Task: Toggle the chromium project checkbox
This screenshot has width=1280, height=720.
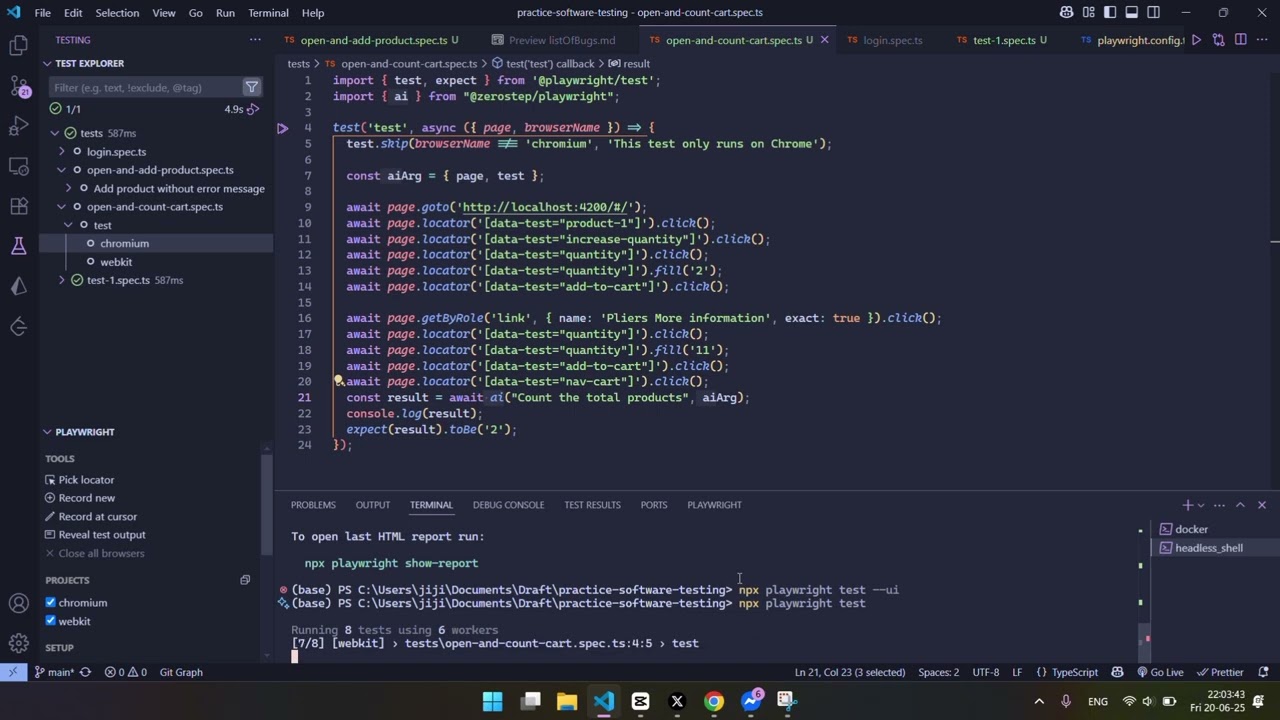Action: click(51, 603)
